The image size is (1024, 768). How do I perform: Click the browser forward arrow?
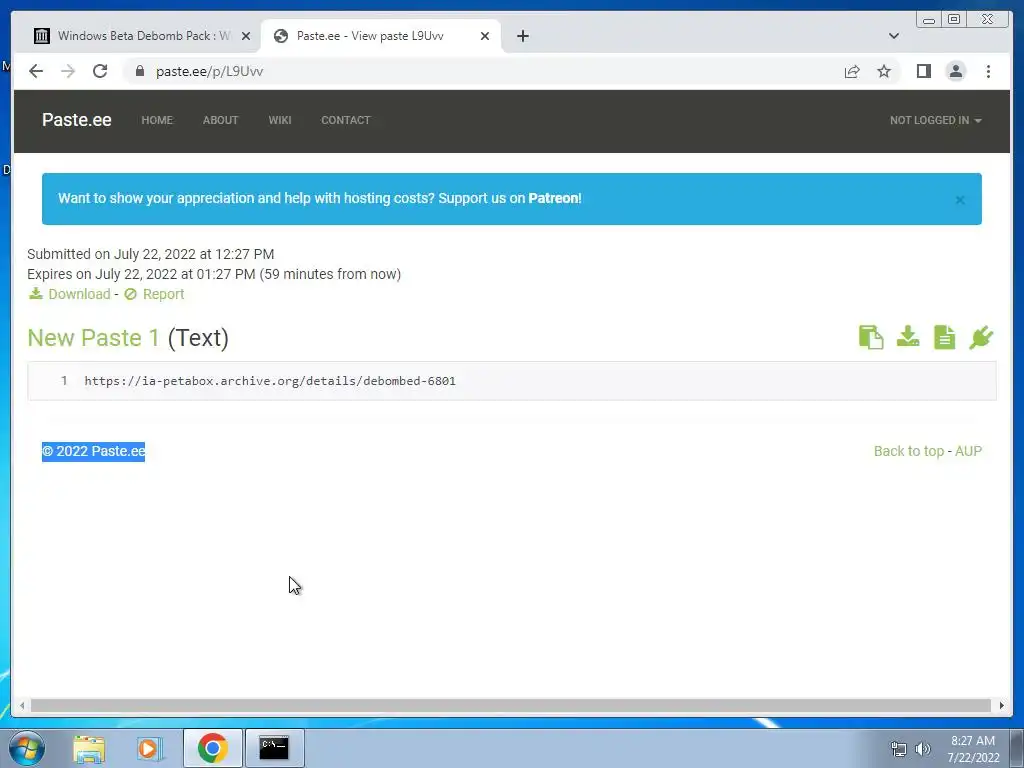[68, 71]
